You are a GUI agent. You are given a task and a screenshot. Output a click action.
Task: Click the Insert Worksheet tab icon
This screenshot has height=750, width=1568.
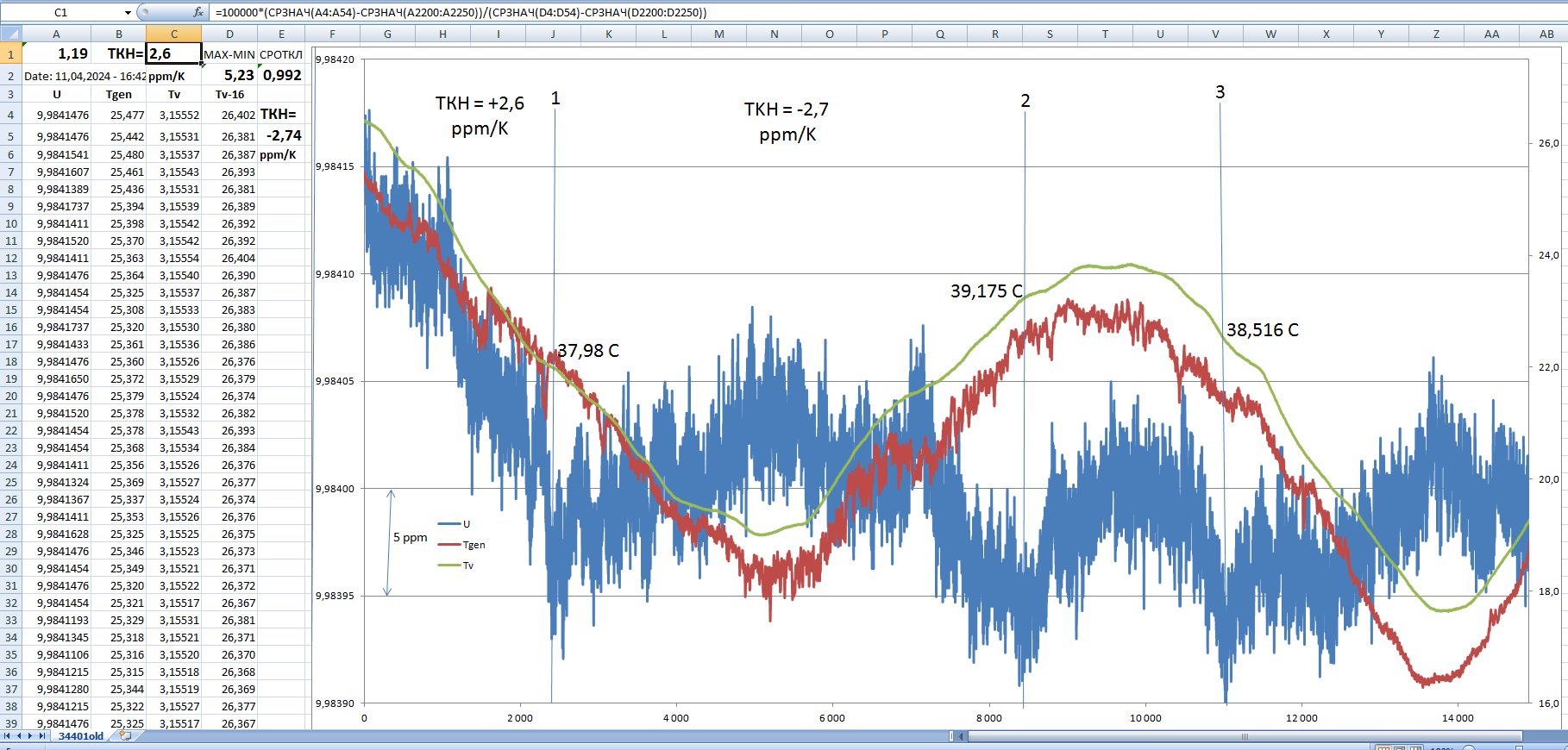pyautogui.click(x=126, y=735)
